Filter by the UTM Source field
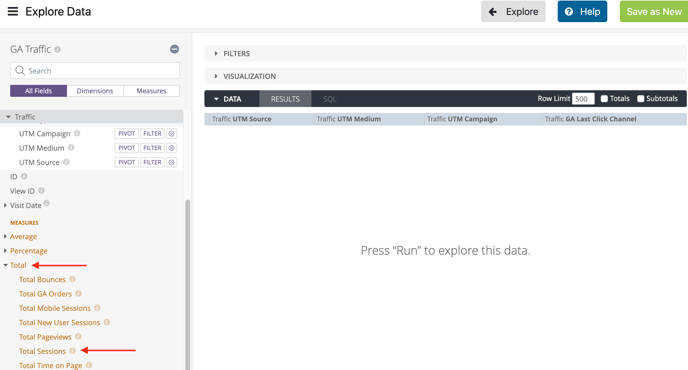This screenshot has width=688, height=370. 152,162
